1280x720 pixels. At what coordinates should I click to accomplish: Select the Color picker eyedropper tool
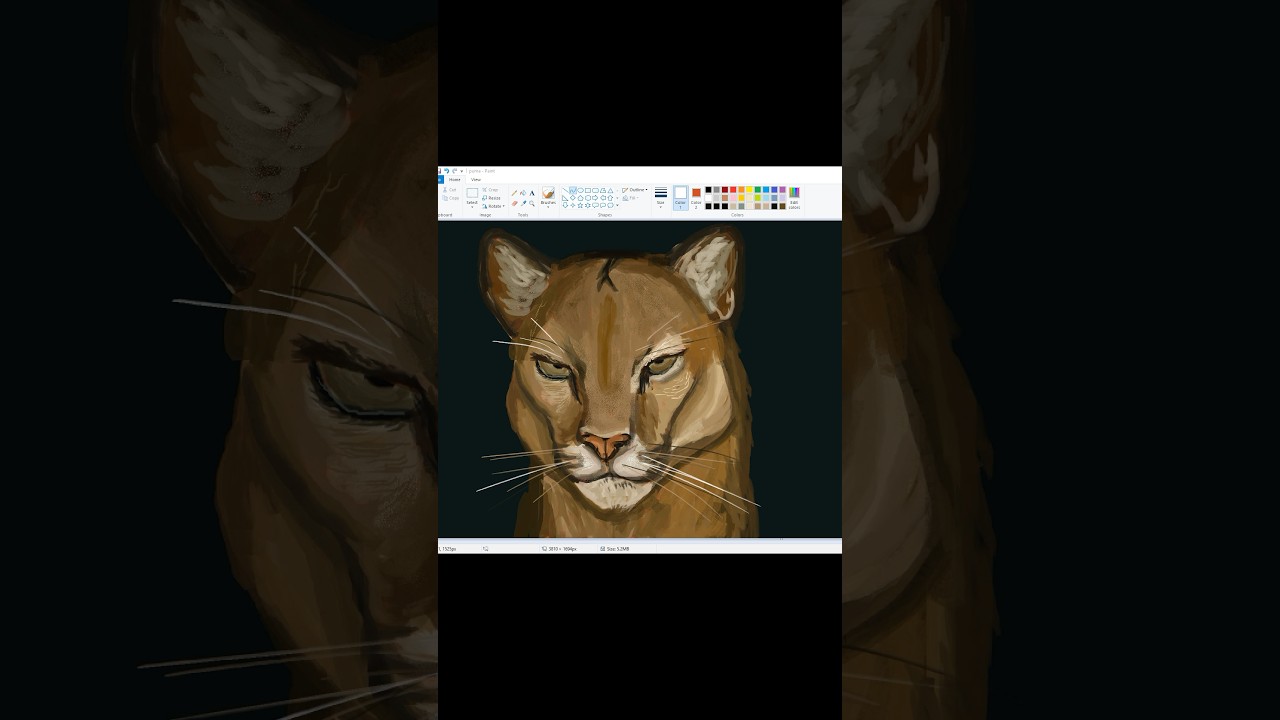[523, 203]
